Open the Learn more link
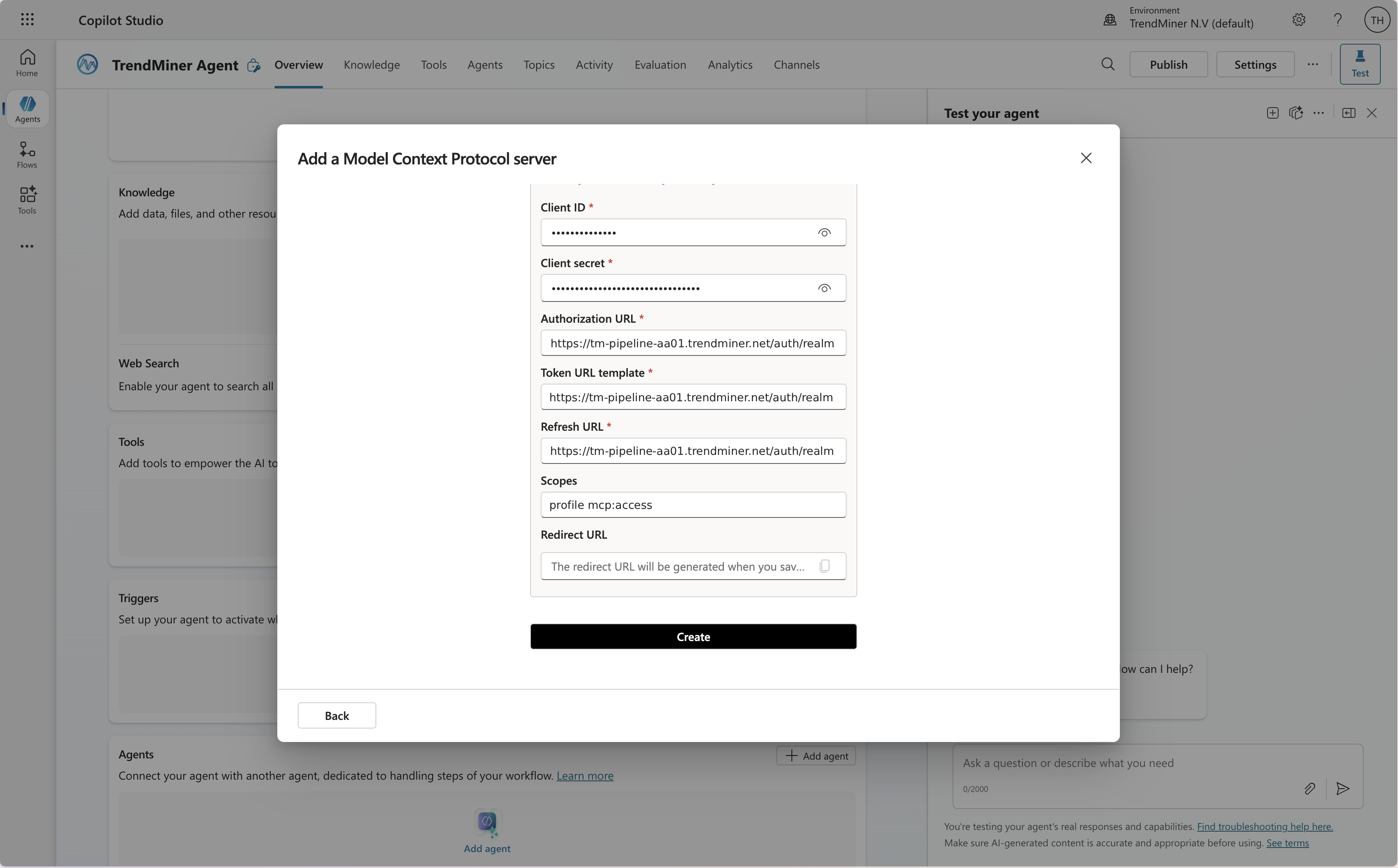This screenshot has width=1398, height=868. (585, 776)
